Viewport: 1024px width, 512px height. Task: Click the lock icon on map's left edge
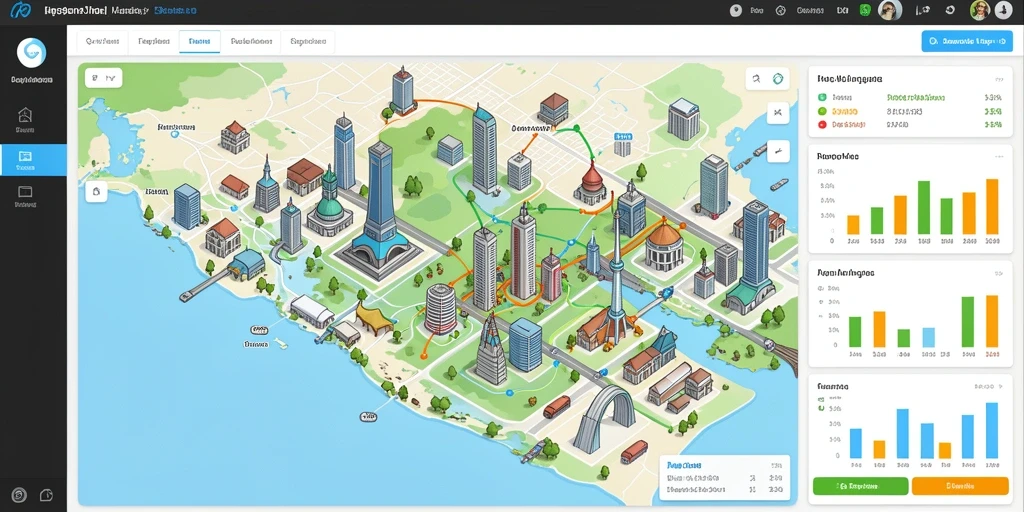click(x=96, y=191)
